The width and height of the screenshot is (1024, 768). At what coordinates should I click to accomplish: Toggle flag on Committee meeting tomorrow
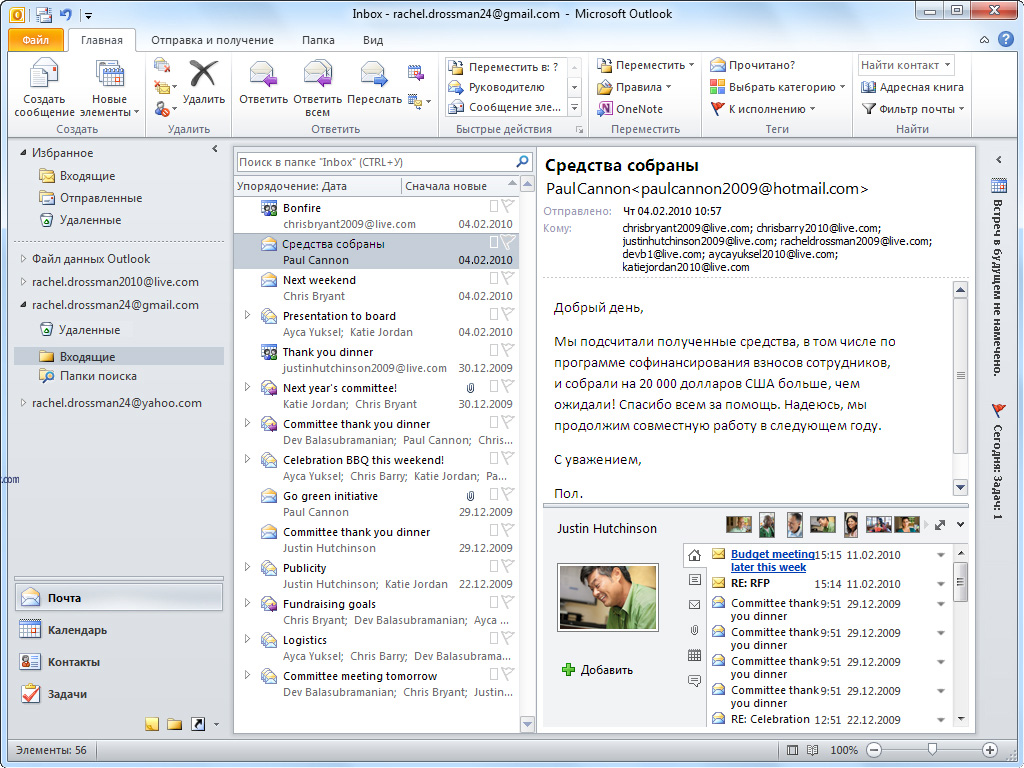pos(507,674)
